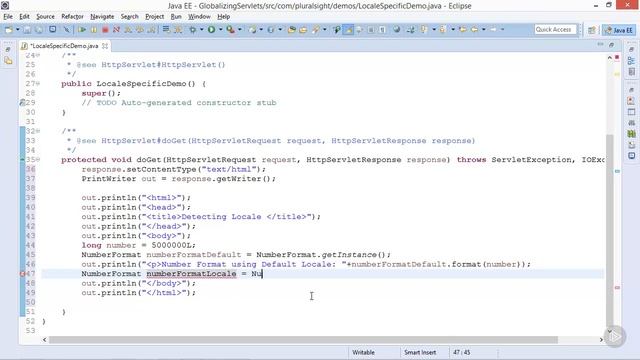Click the Save All toolbar icon
Screen dimensions: 640x360
click(x=39, y=29)
